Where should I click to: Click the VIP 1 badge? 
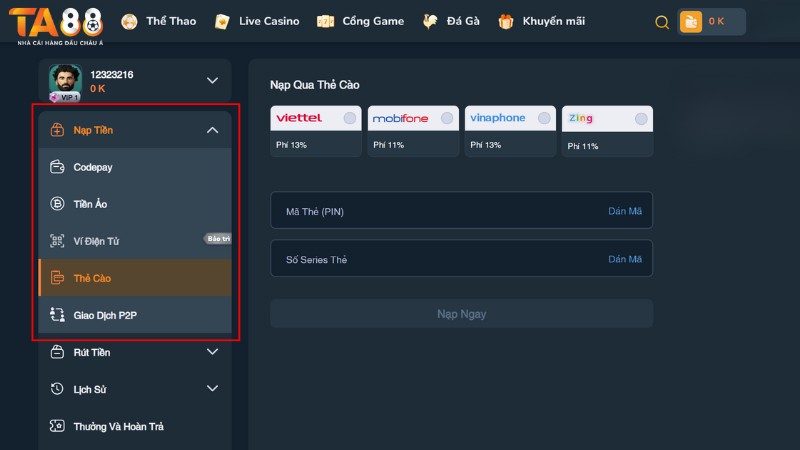click(65, 97)
